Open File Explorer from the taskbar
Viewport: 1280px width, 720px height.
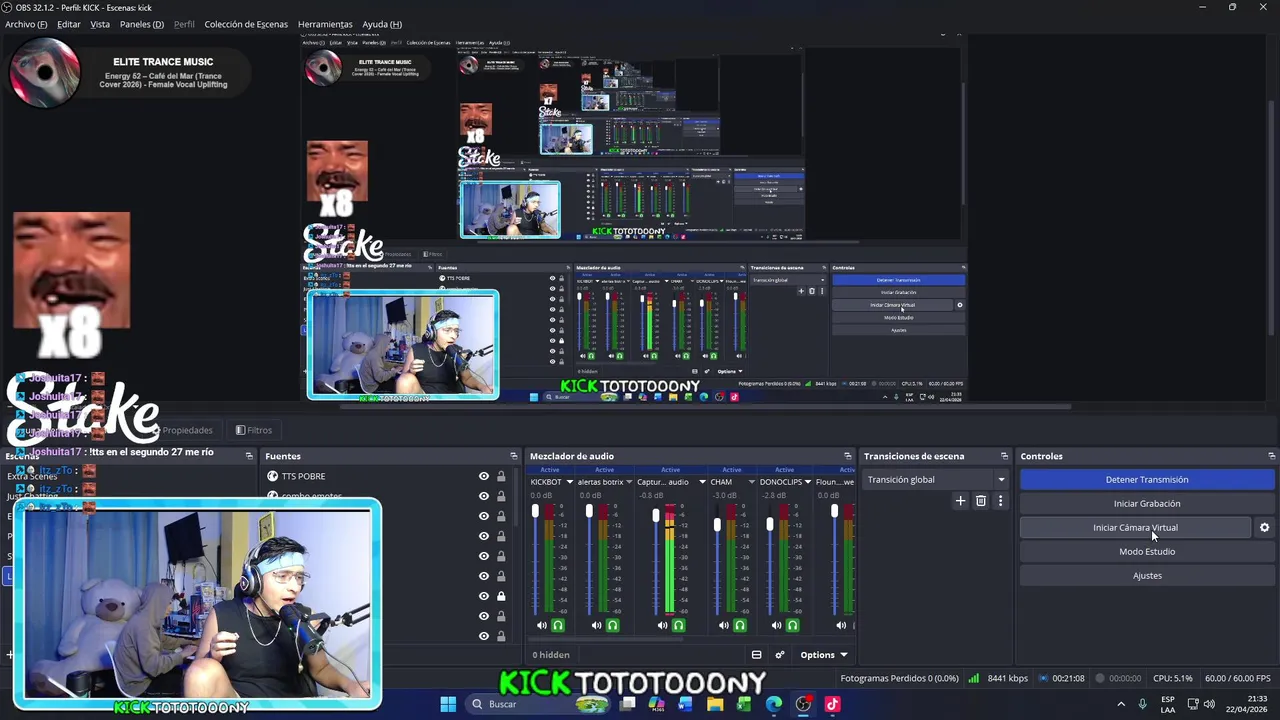pos(715,704)
